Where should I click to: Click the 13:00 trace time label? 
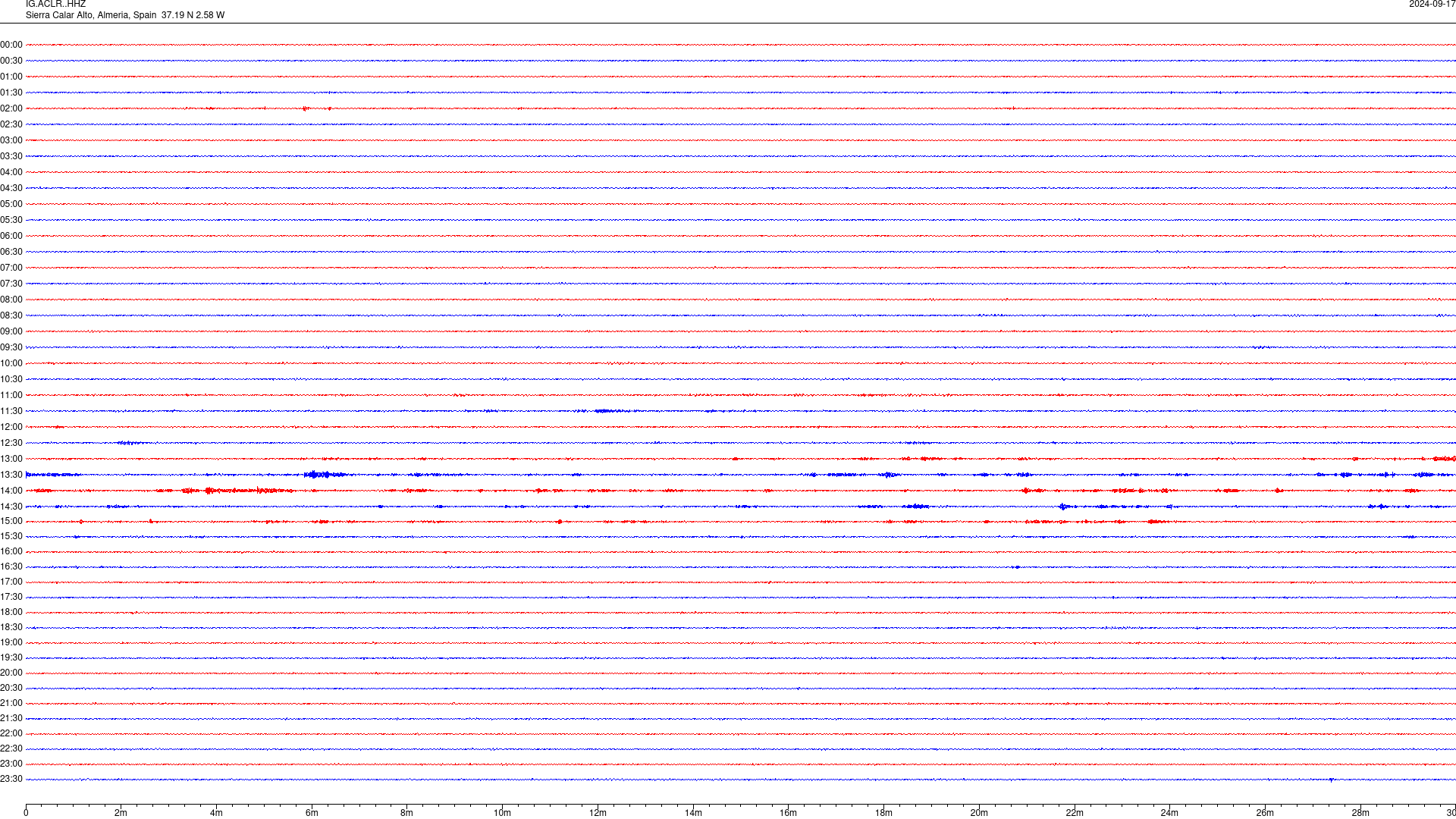click(x=11, y=459)
